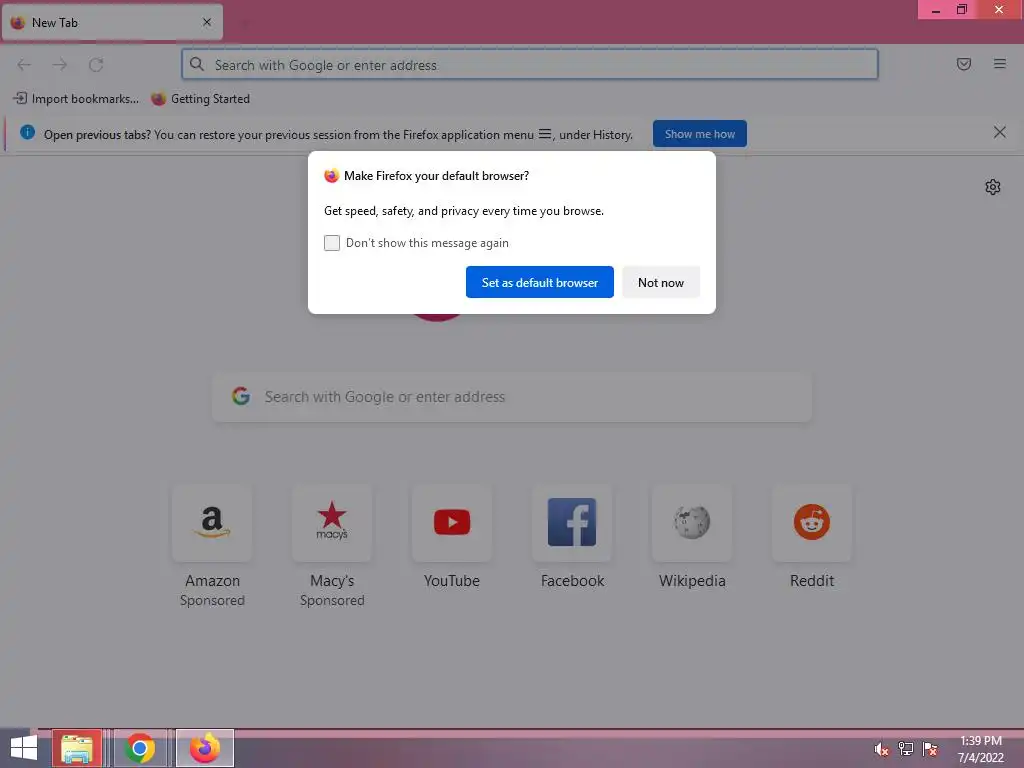Switch to Chrome on the taskbar
Viewport: 1024px width, 768px height.
(x=140, y=748)
